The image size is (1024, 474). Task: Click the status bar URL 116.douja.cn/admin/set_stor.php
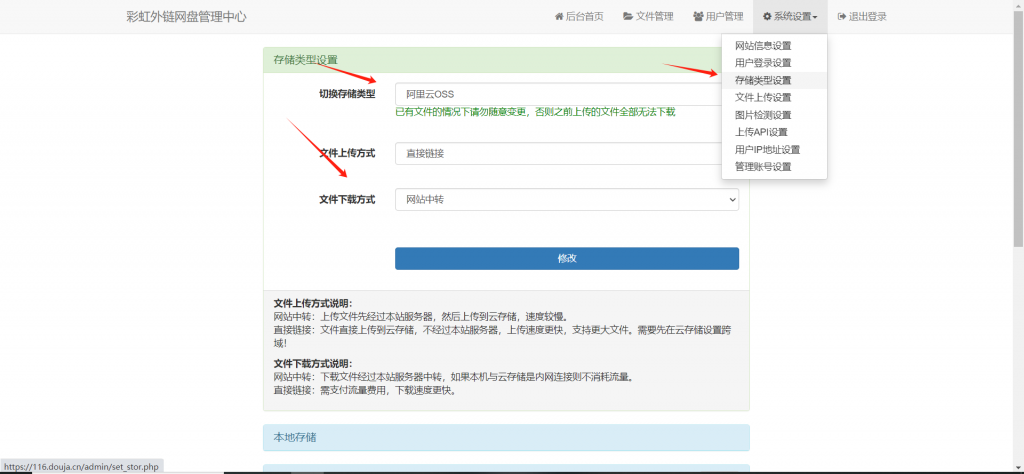(x=80, y=467)
